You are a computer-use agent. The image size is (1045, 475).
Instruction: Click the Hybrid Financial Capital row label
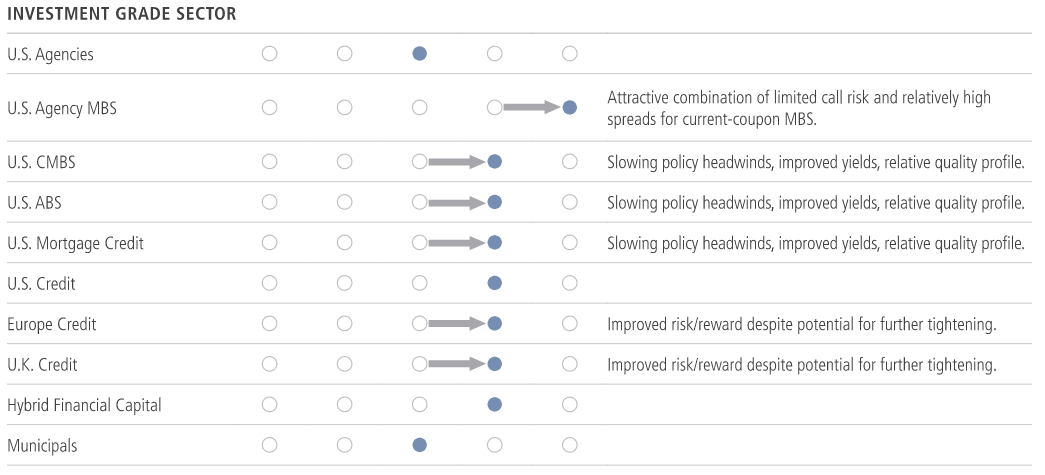84,405
